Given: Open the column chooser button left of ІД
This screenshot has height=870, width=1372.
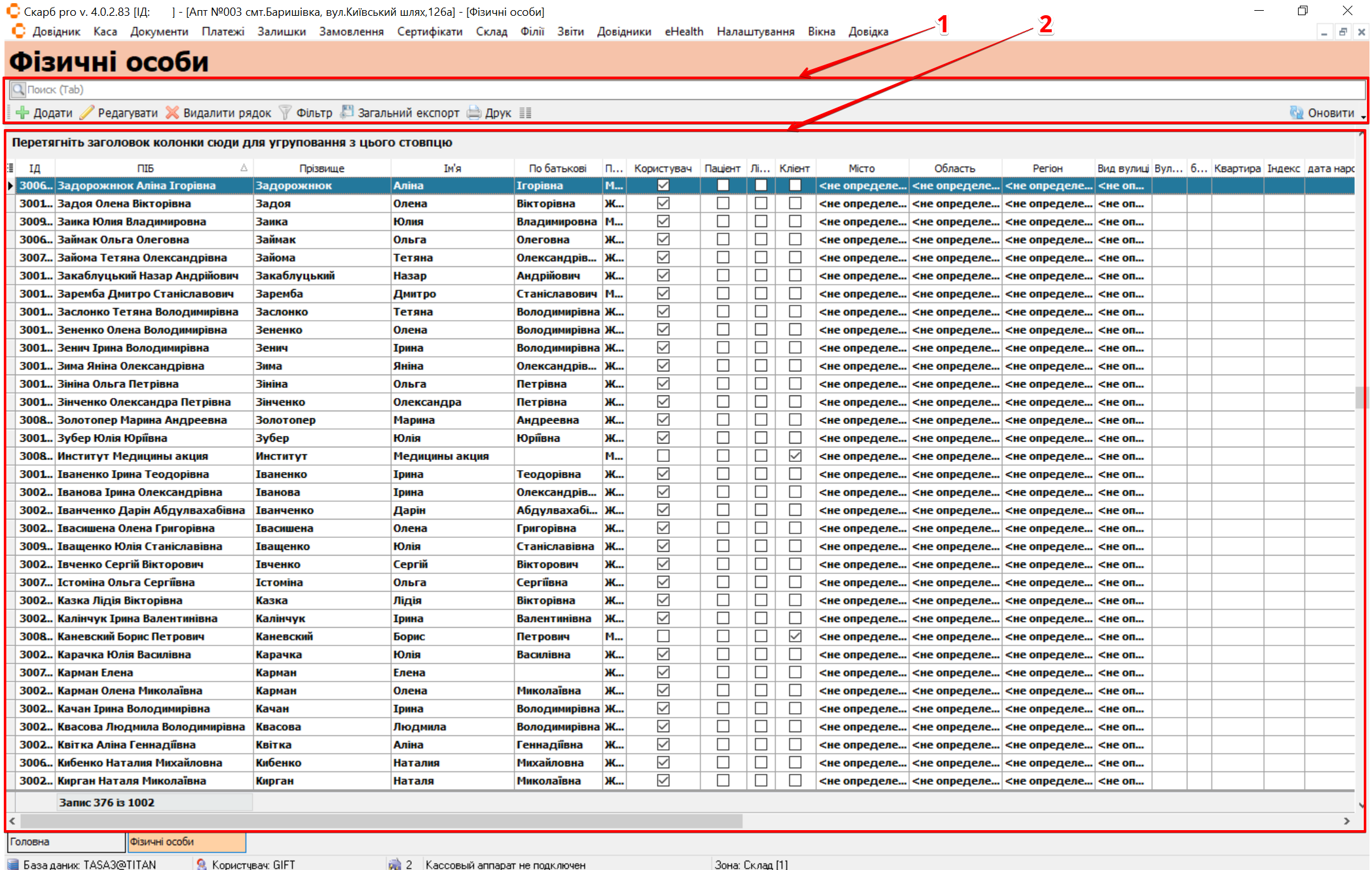Looking at the screenshot, I should (10, 168).
